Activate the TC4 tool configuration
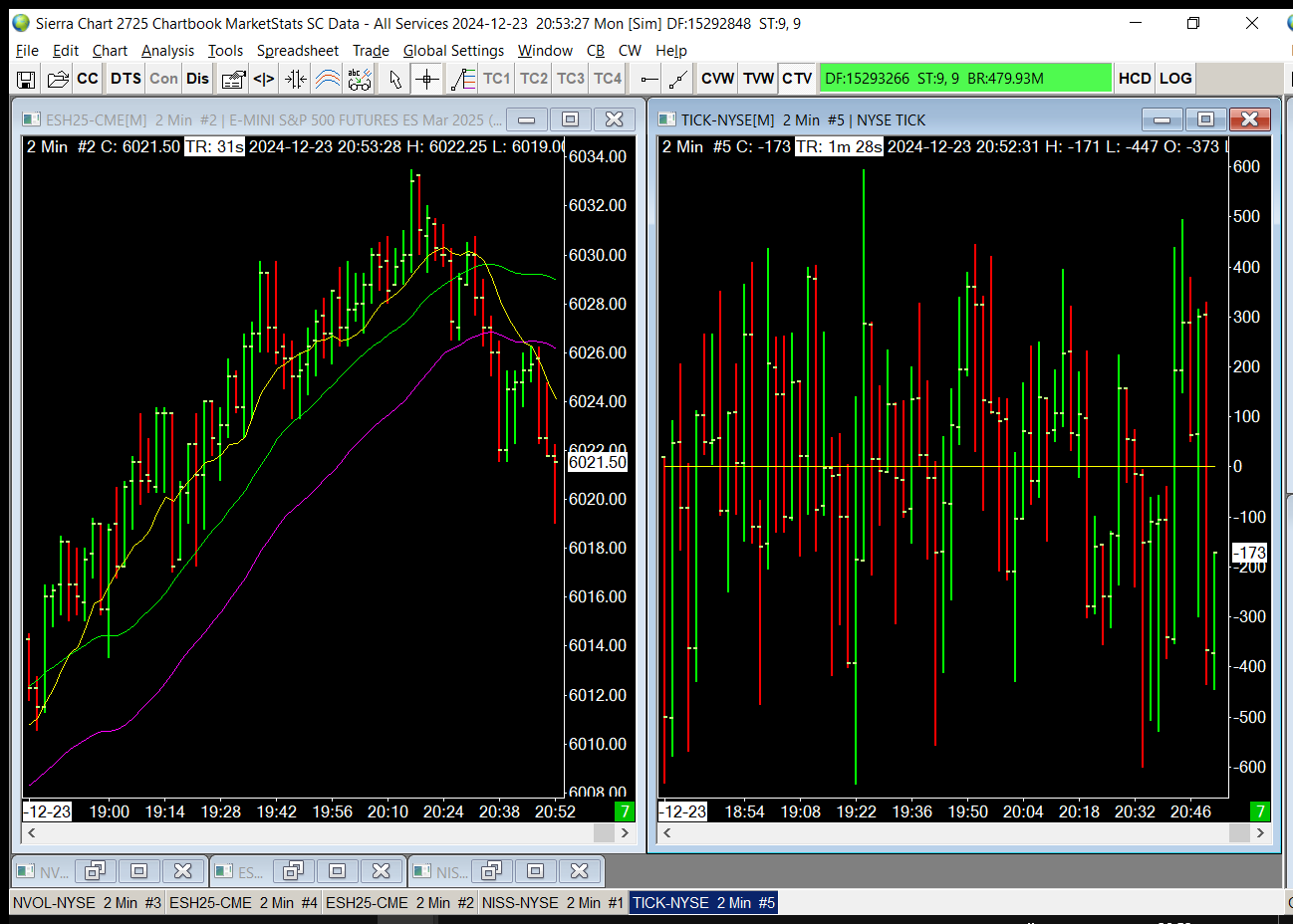Image resolution: width=1293 pixels, height=924 pixels. 608,79
